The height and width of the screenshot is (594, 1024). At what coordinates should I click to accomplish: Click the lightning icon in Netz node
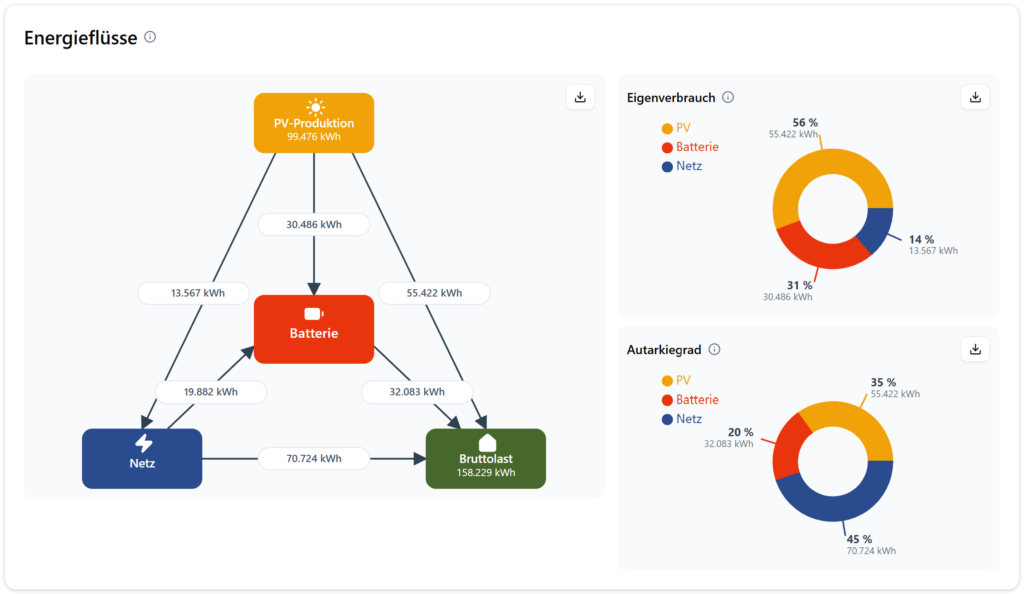pos(143,443)
